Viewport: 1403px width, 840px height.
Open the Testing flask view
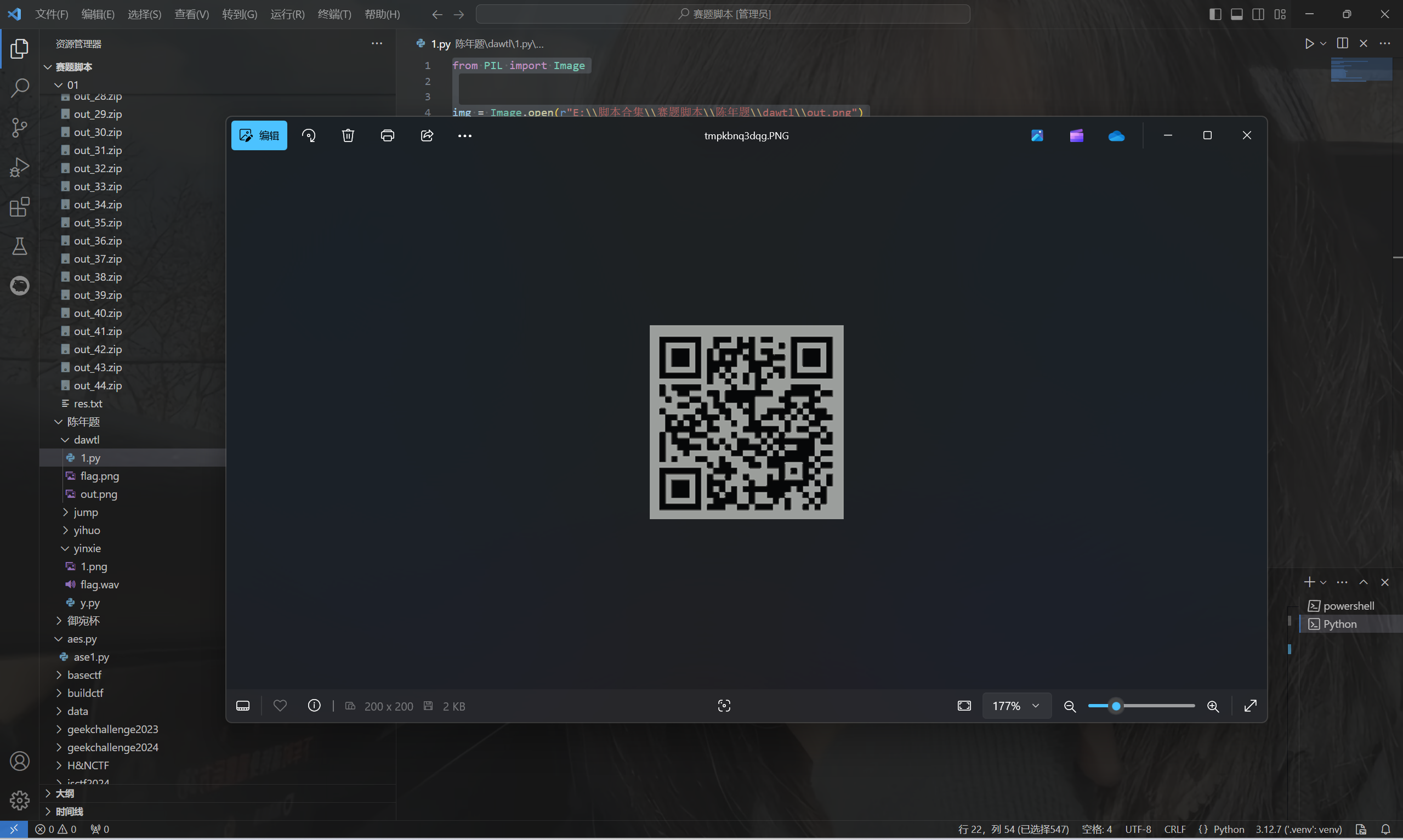(x=19, y=246)
